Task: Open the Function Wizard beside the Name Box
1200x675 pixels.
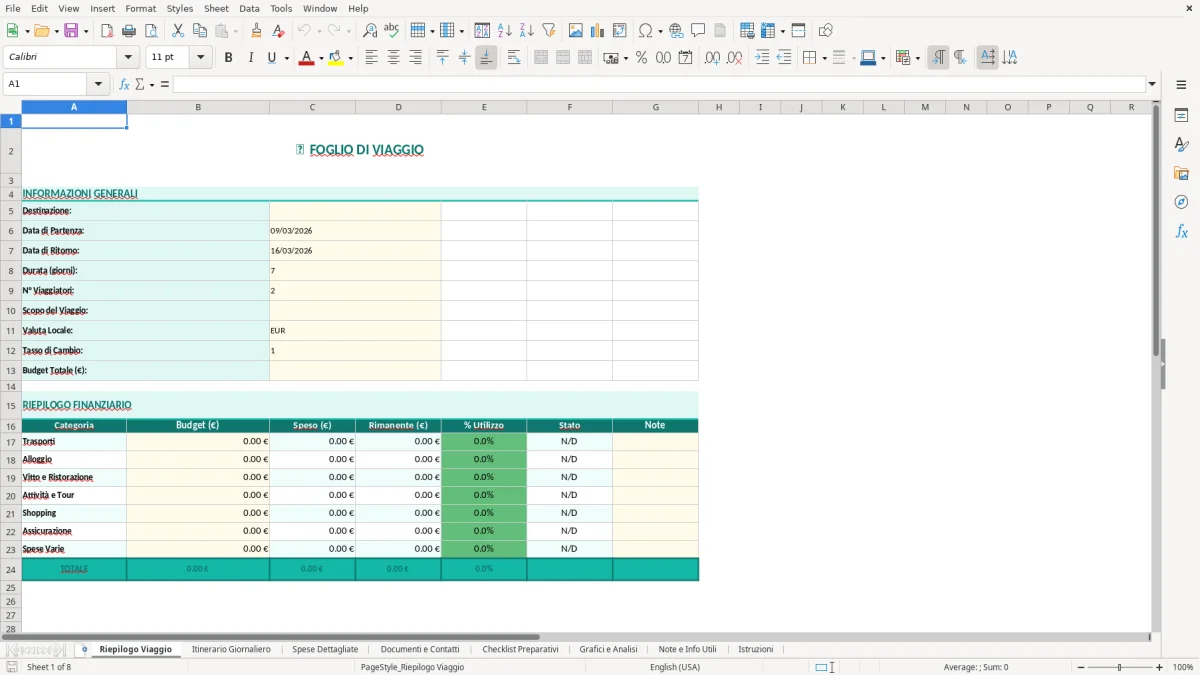Action: point(124,84)
